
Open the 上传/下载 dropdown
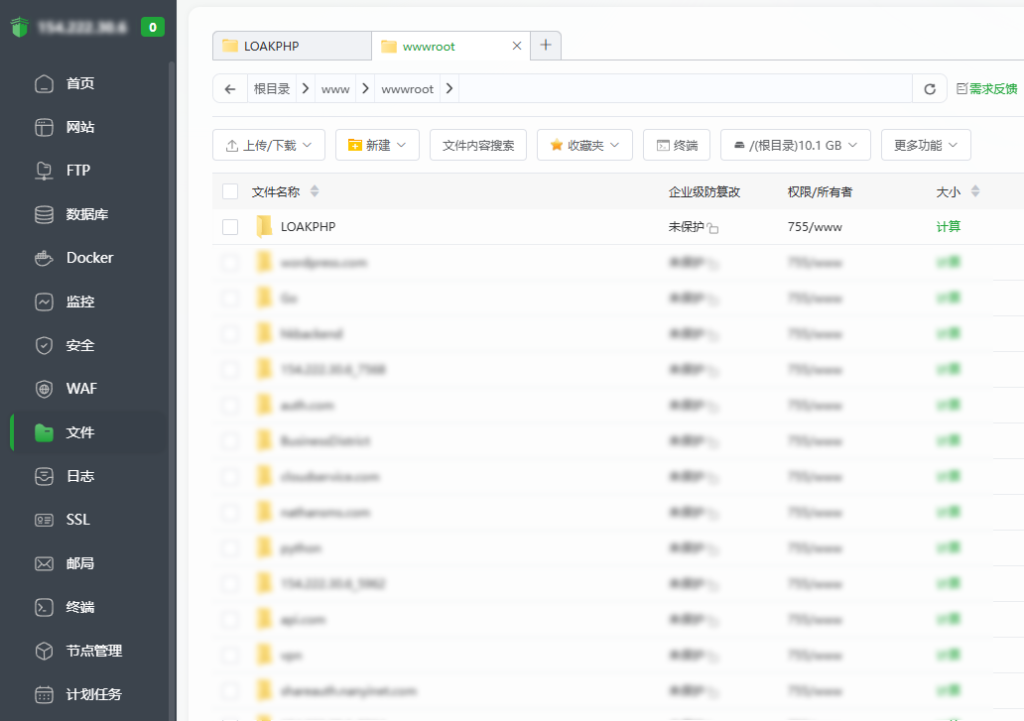pyautogui.click(x=268, y=145)
